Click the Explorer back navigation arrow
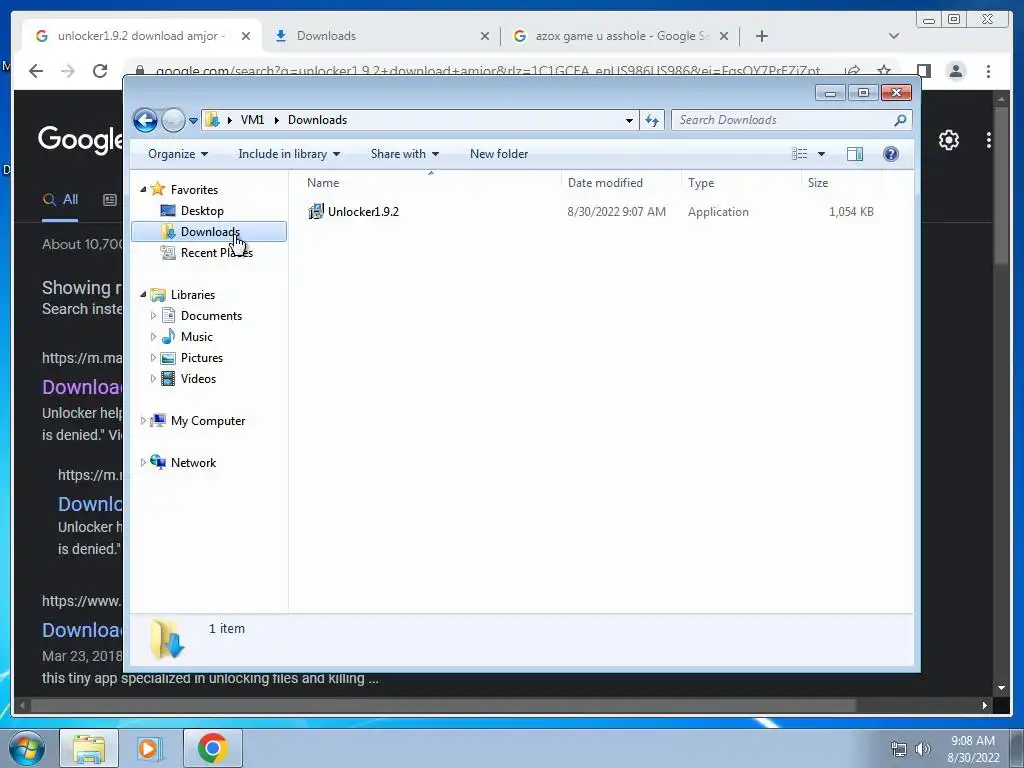This screenshot has height=768, width=1024. coord(145,120)
